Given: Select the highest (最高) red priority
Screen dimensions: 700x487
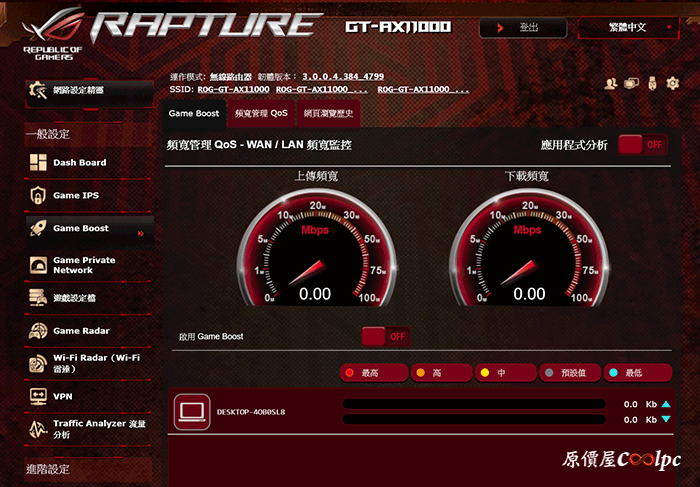Looking at the screenshot, I should click(x=374, y=373).
